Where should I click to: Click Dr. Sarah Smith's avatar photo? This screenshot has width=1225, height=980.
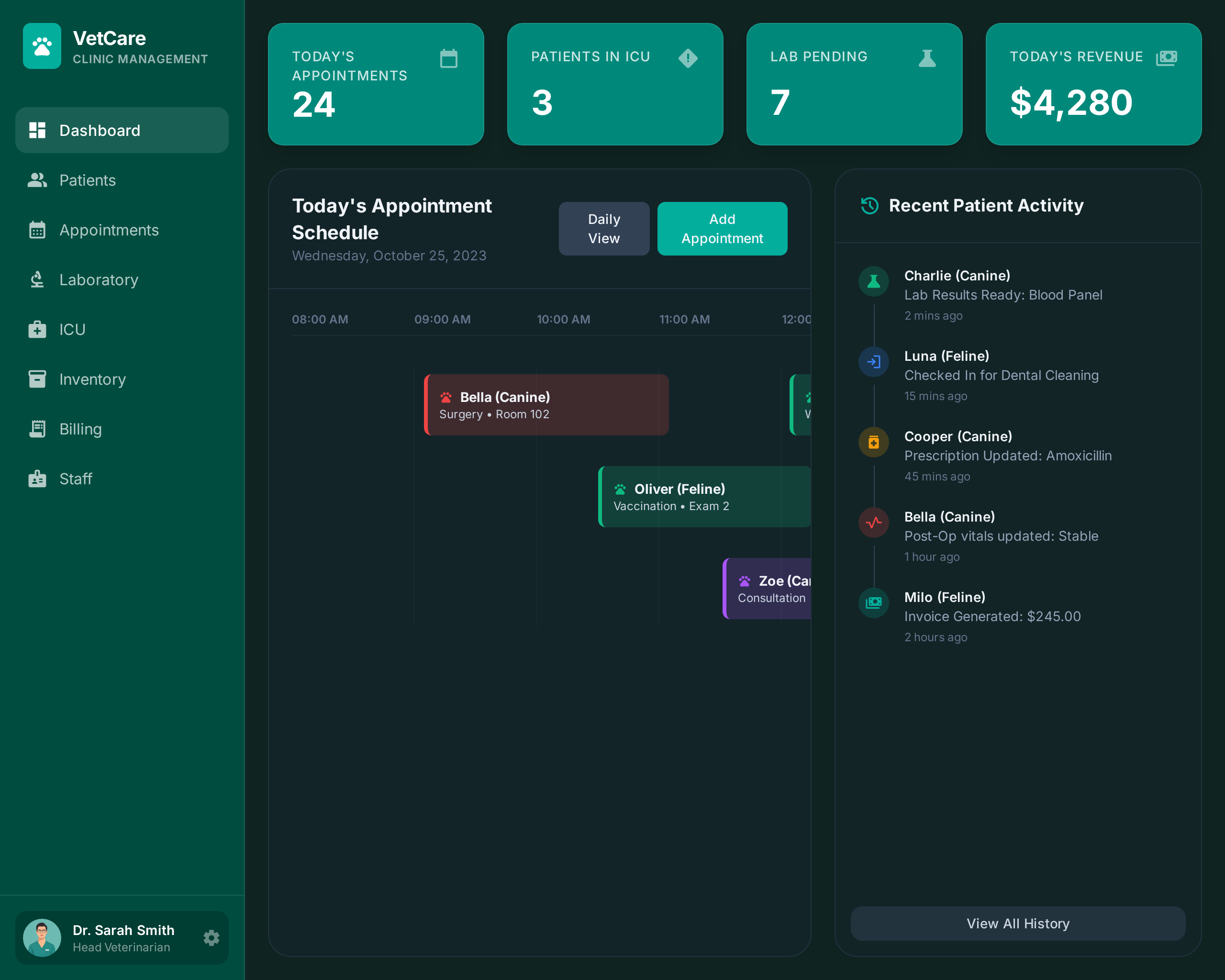pyautogui.click(x=42, y=937)
